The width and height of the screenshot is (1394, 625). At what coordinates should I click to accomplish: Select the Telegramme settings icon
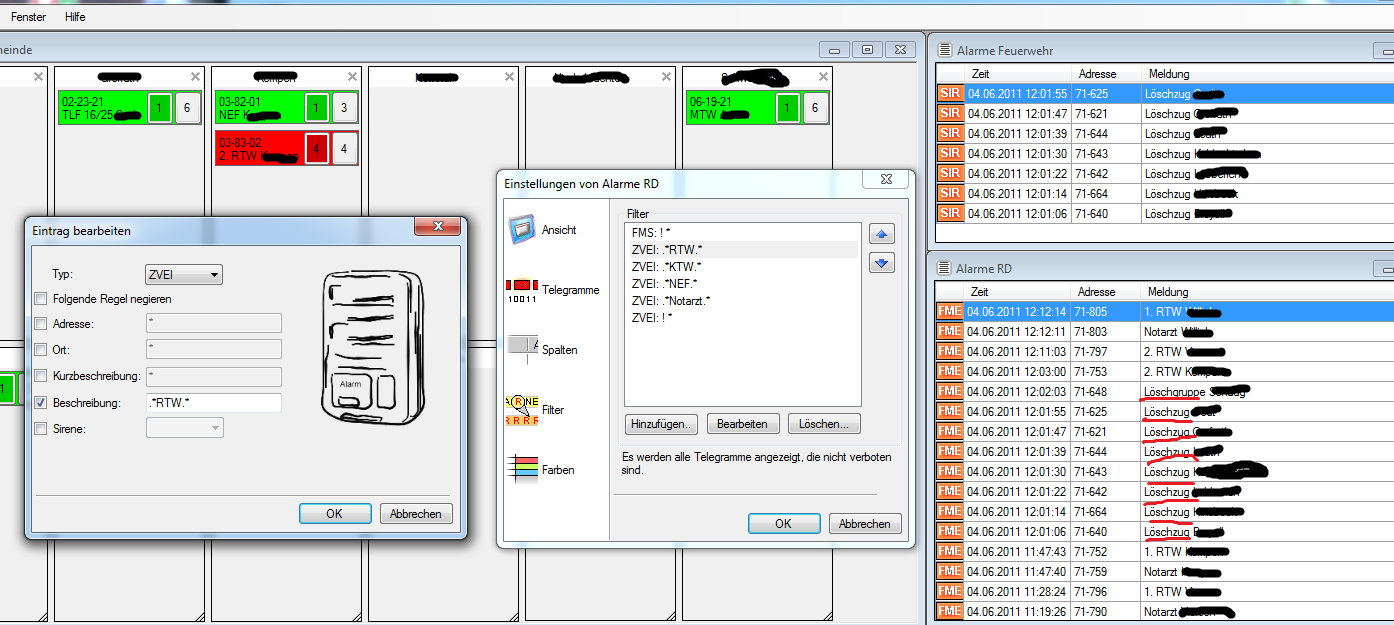(x=523, y=290)
